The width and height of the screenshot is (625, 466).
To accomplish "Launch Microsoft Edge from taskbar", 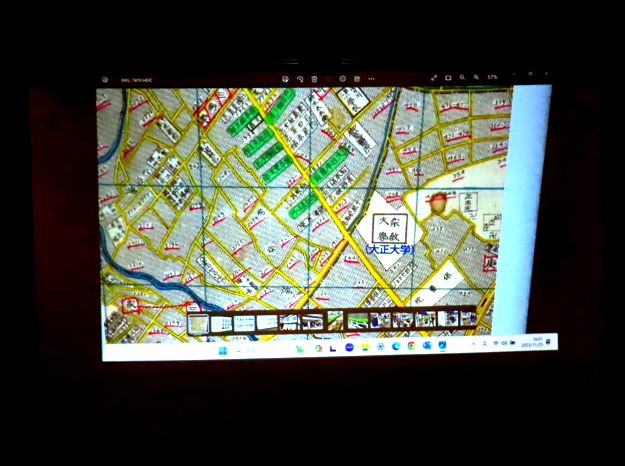I will [395, 346].
